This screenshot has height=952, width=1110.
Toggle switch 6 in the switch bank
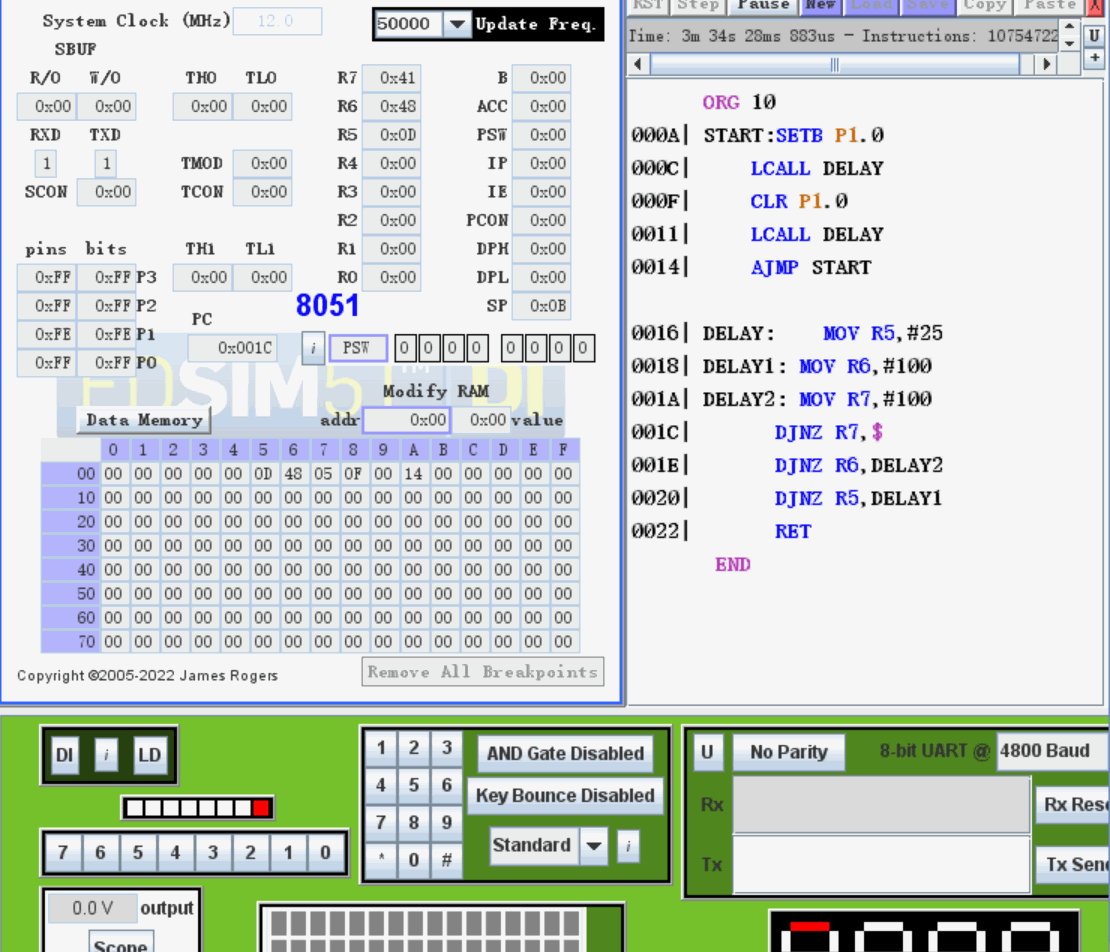click(100, 853)
